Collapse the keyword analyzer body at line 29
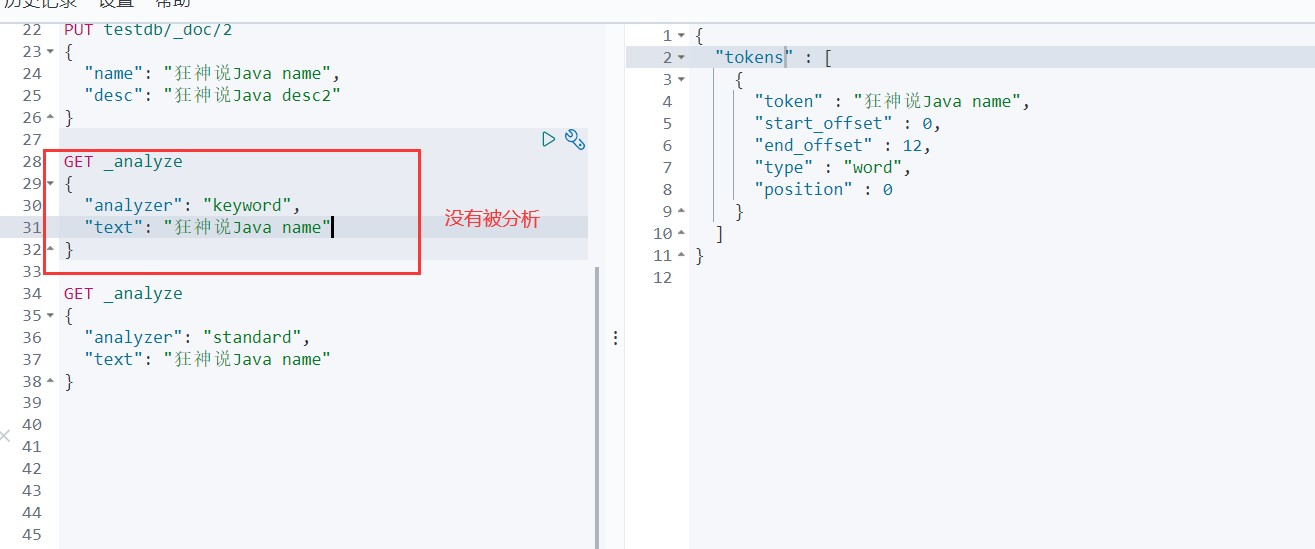Screen dimensions: 1315x549 pos(51,183)
